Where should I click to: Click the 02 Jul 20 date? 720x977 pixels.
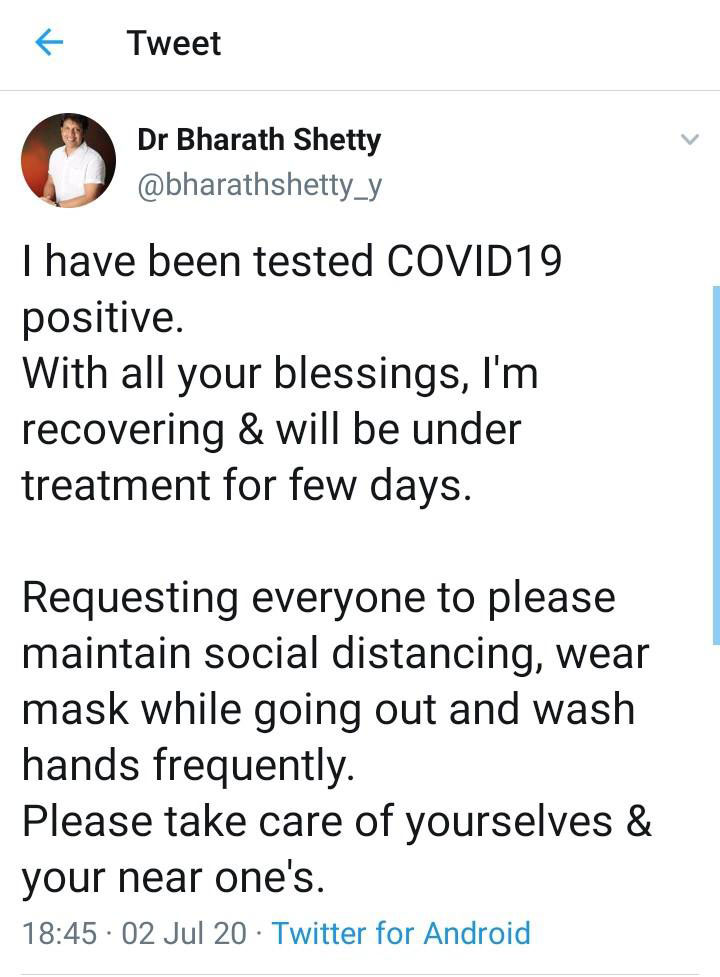point(183,933)
